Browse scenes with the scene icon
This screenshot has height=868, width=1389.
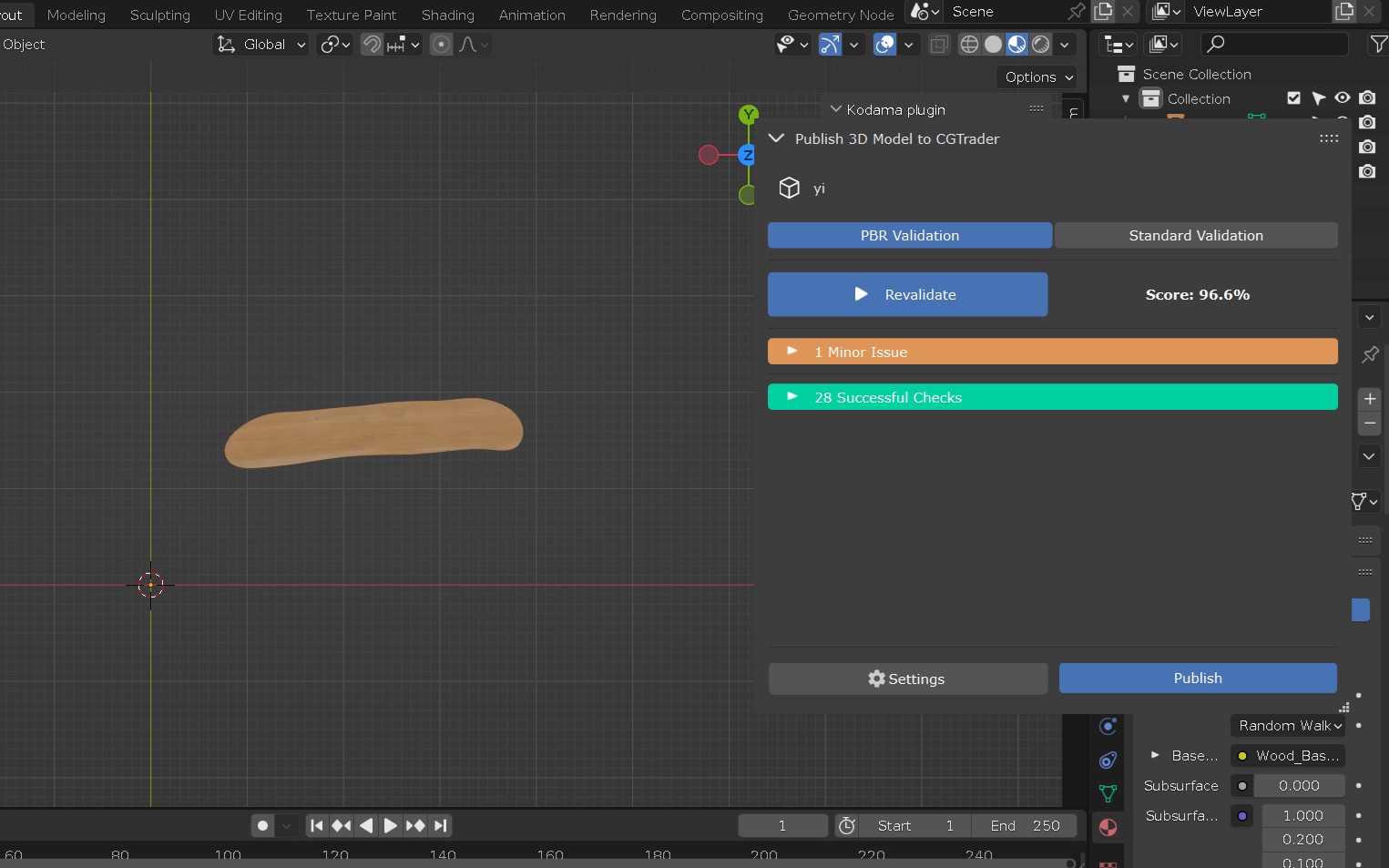(925, 12)
